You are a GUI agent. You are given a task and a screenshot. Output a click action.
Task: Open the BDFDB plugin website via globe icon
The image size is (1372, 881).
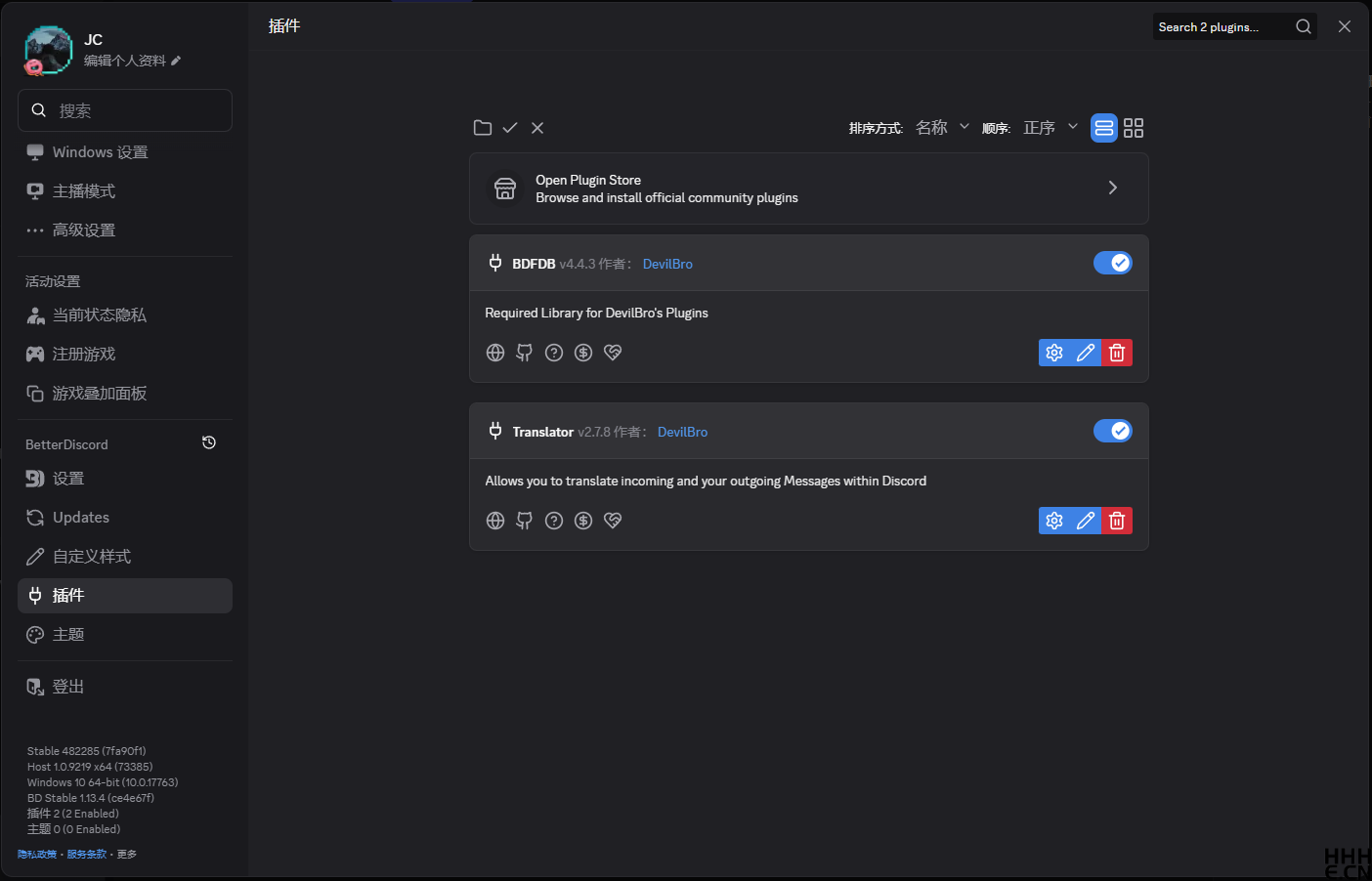click(494, 353)
